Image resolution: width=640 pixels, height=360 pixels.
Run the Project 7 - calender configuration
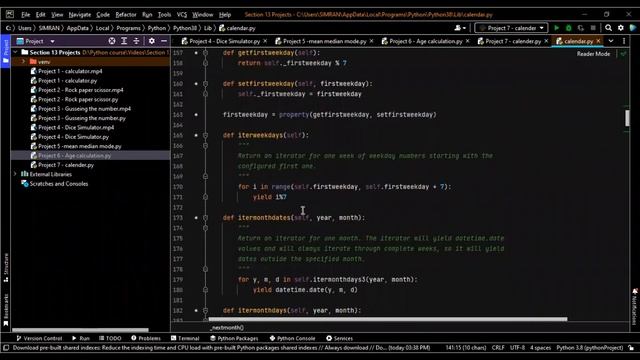tap(556, 28)
